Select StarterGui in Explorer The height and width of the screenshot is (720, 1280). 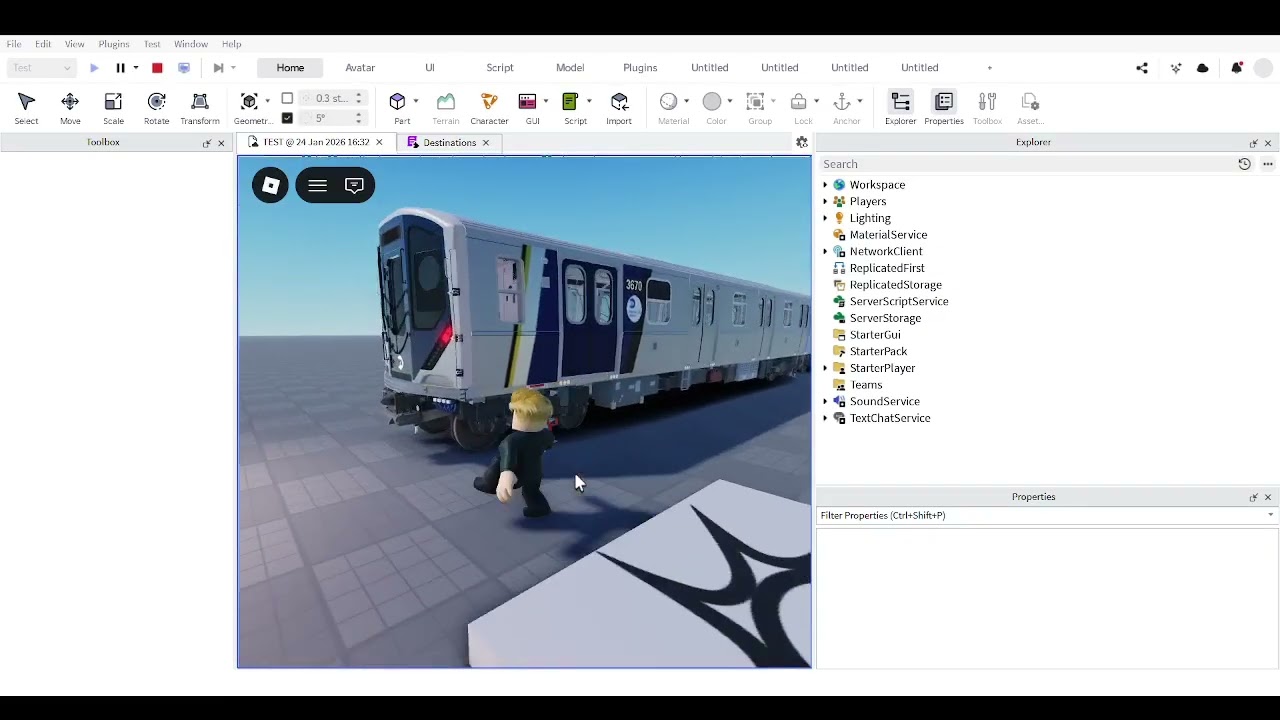(x=875, y=335)
